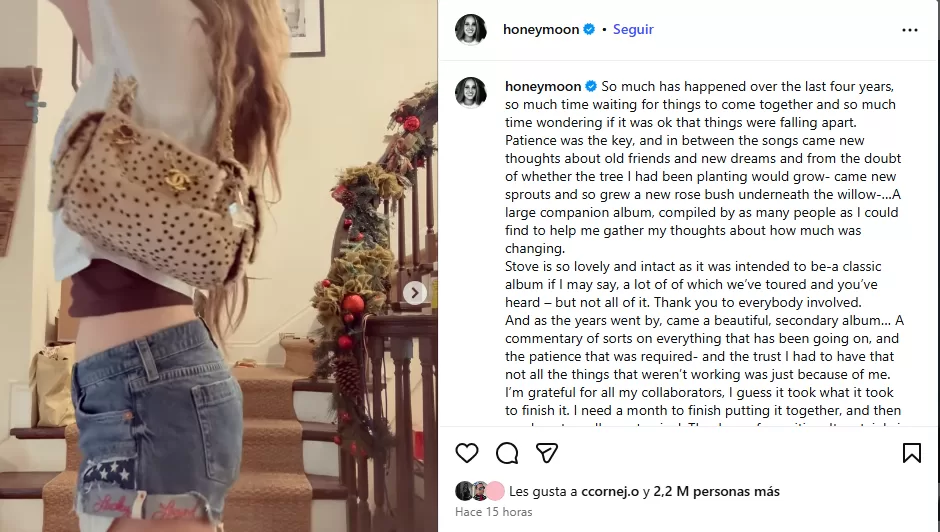Click the post photo of the Chanel bag
Screen dimensions: 940x532
pos(219,266)
